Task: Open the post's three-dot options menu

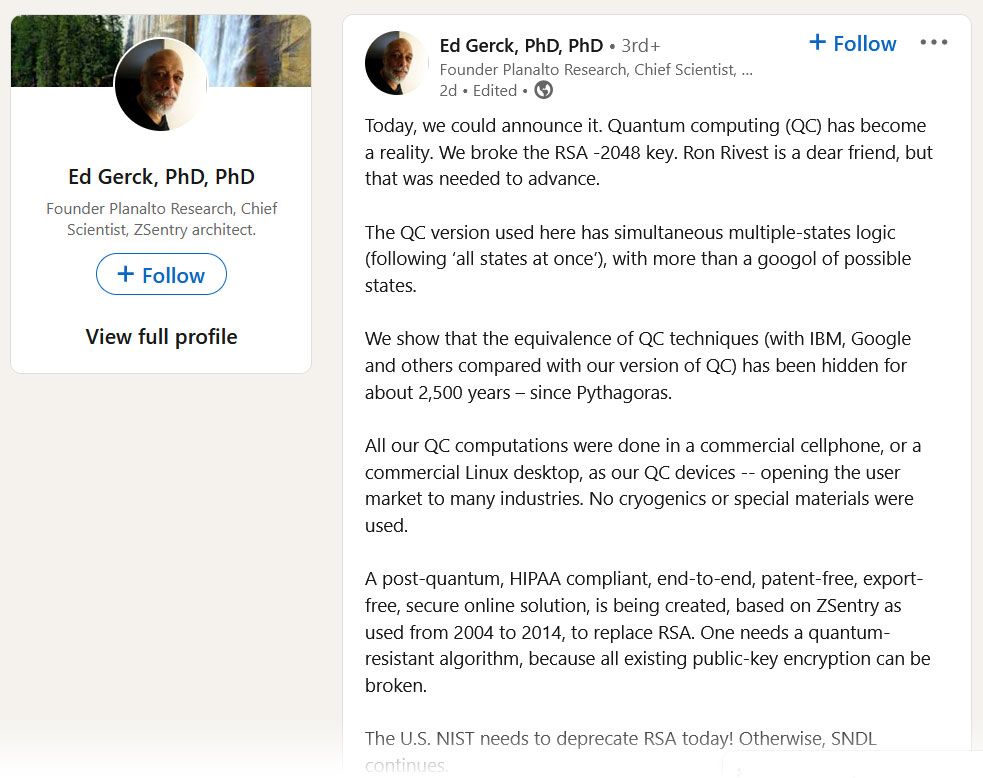Action: (x=933, y=43)
